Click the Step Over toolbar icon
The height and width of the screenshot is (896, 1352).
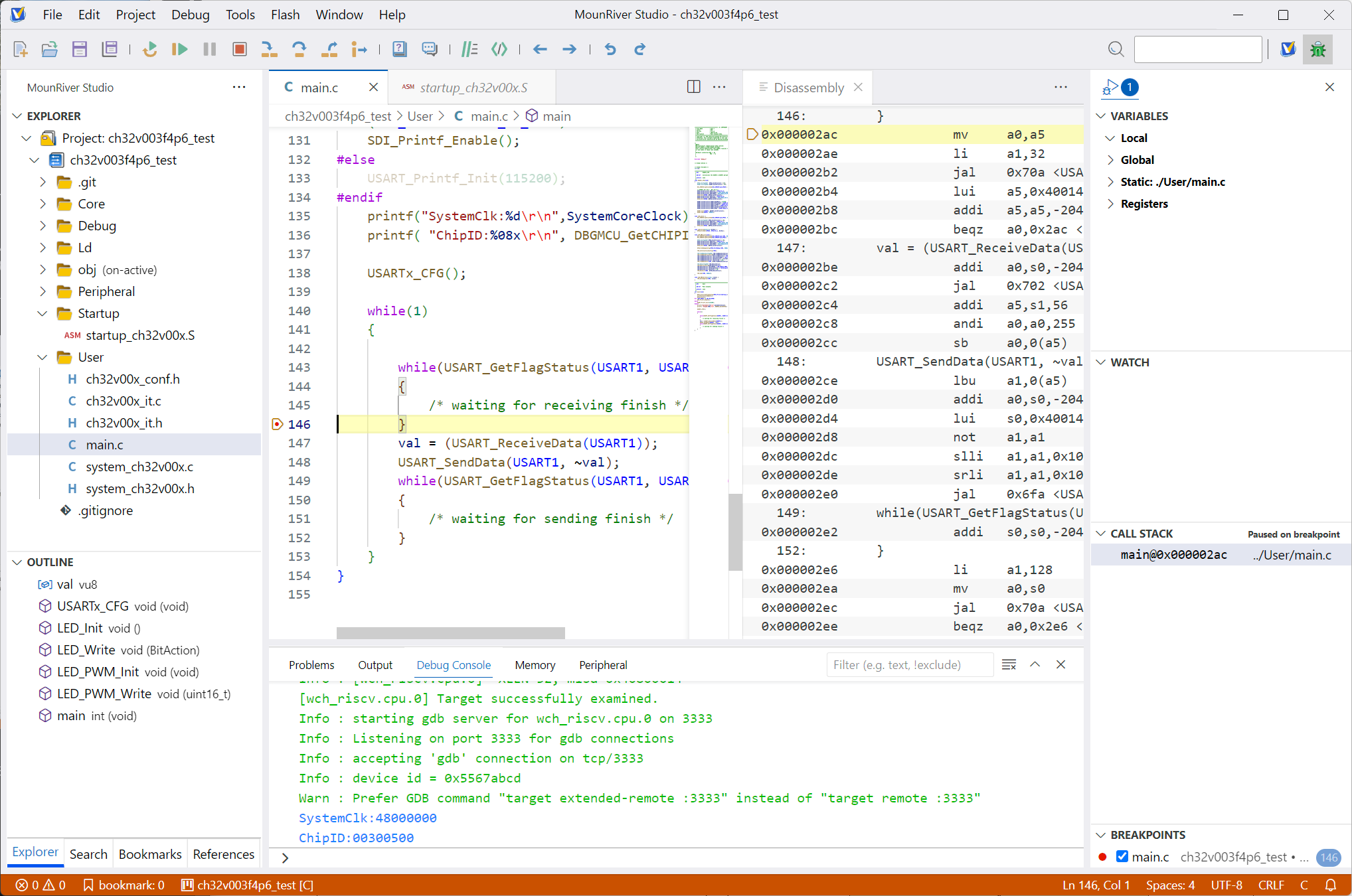299,49
